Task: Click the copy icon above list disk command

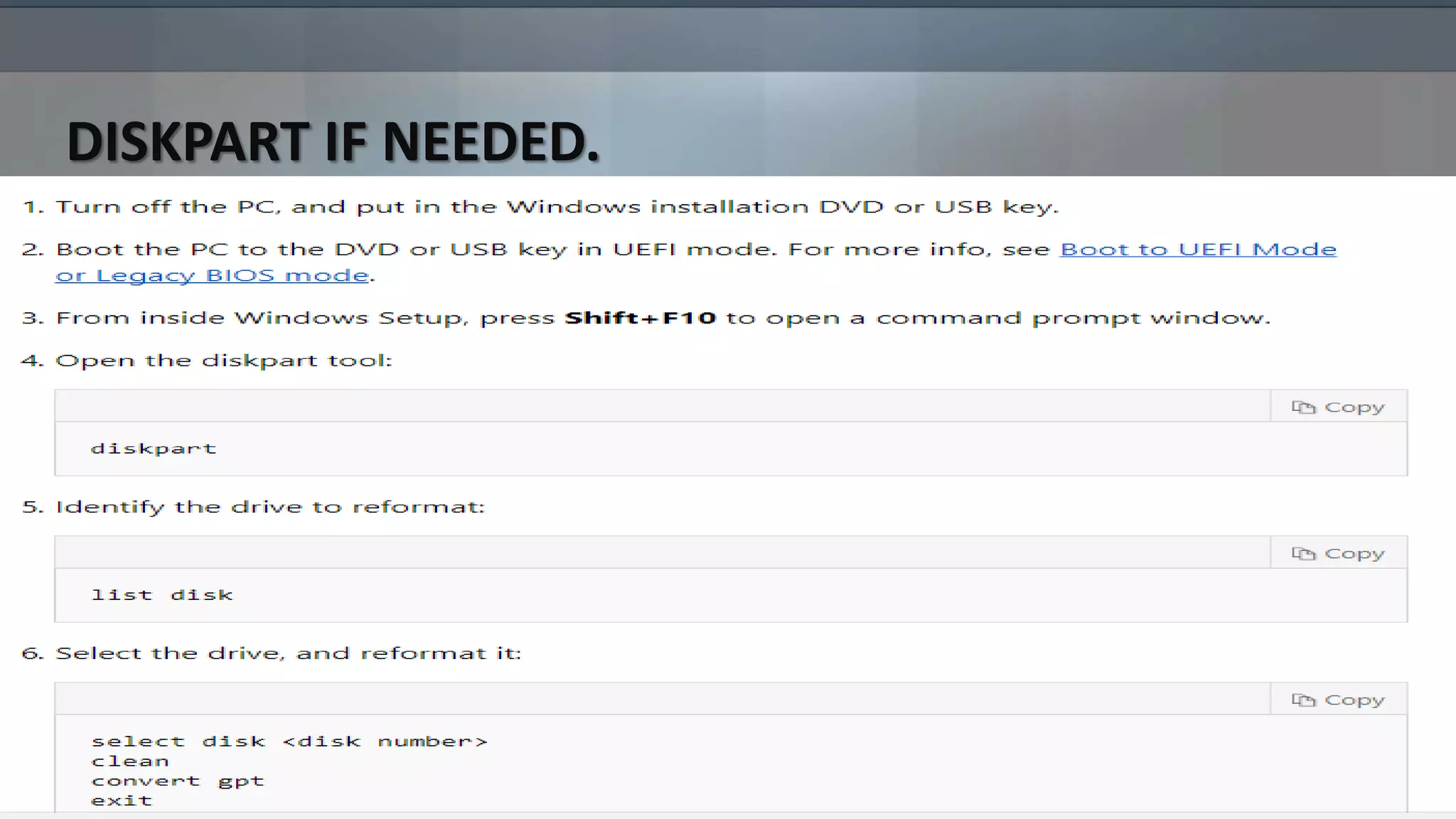Action: coord(1303,554)
